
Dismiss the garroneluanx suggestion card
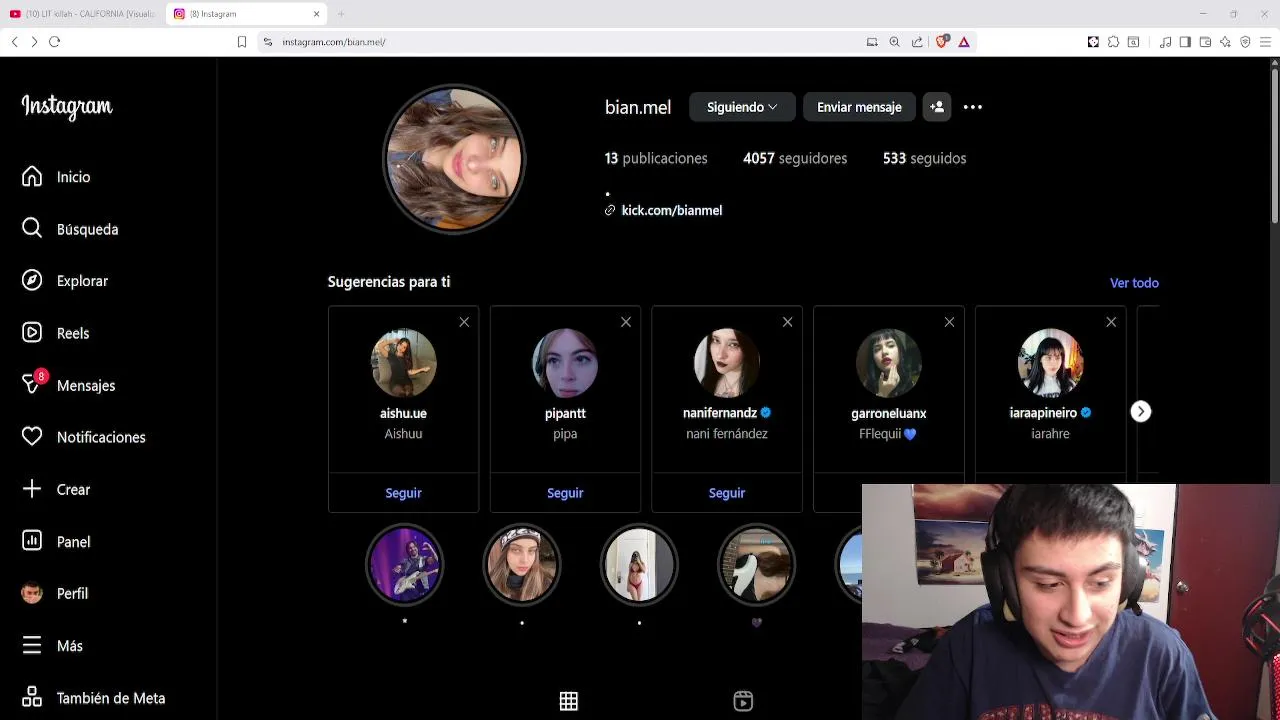click(x=950, y=322)
